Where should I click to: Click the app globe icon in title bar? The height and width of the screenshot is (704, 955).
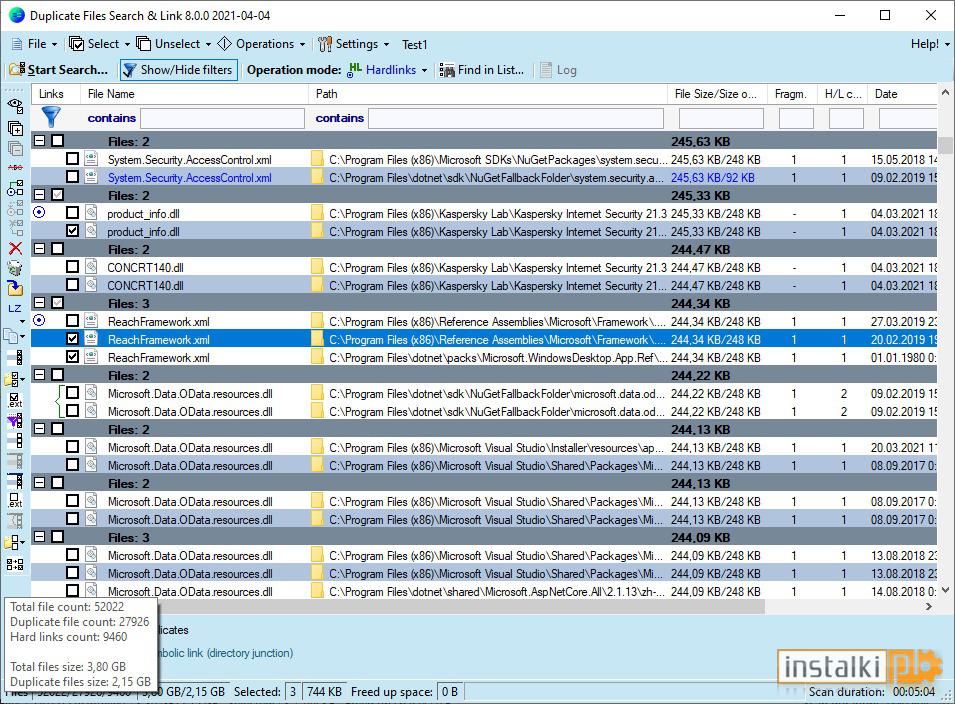(x=17, y=15)
